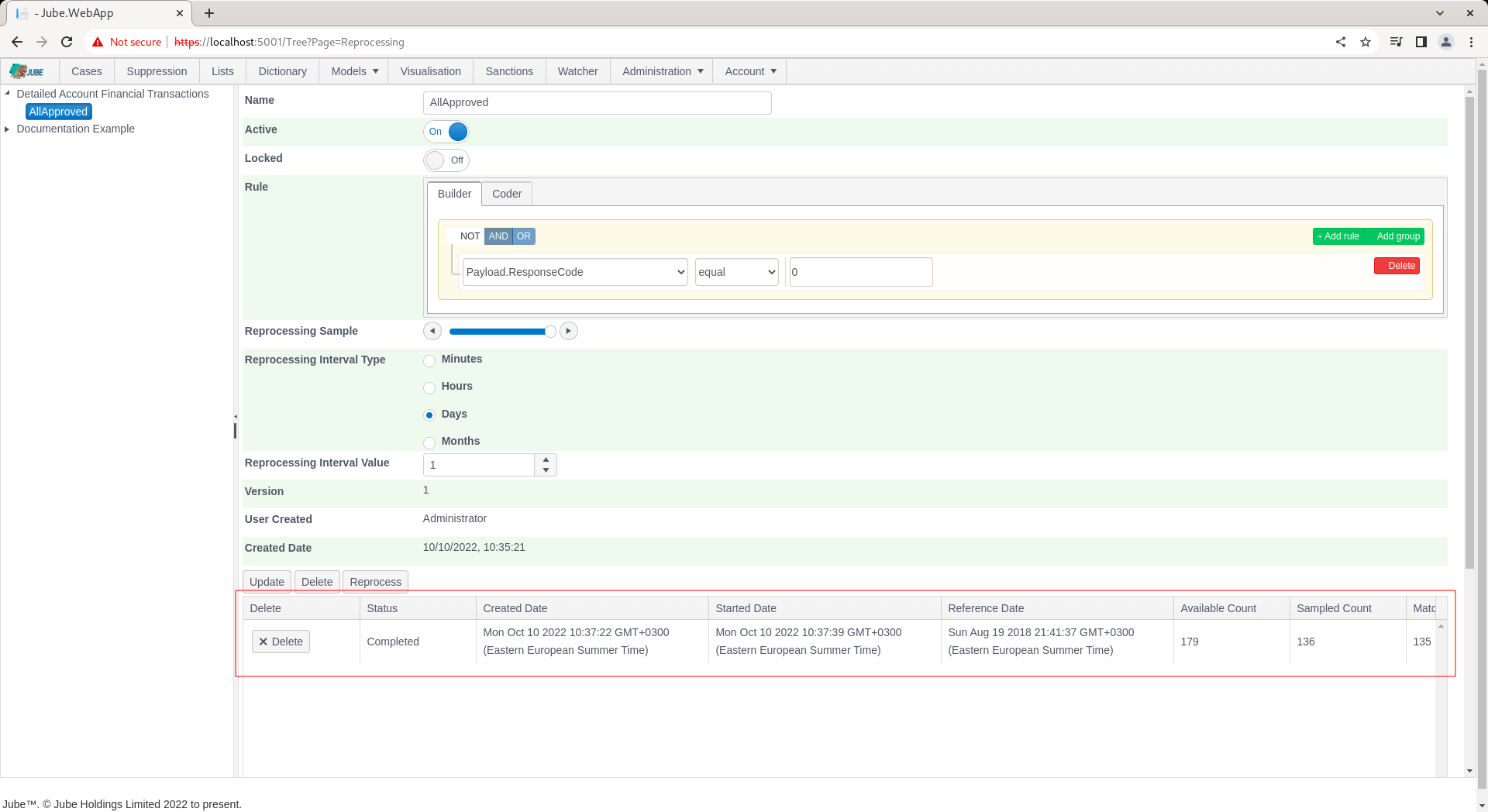The width and height of the screenshot is (1488, 812).
Task: Toggle the Active switch
Action: click(446, 132)
